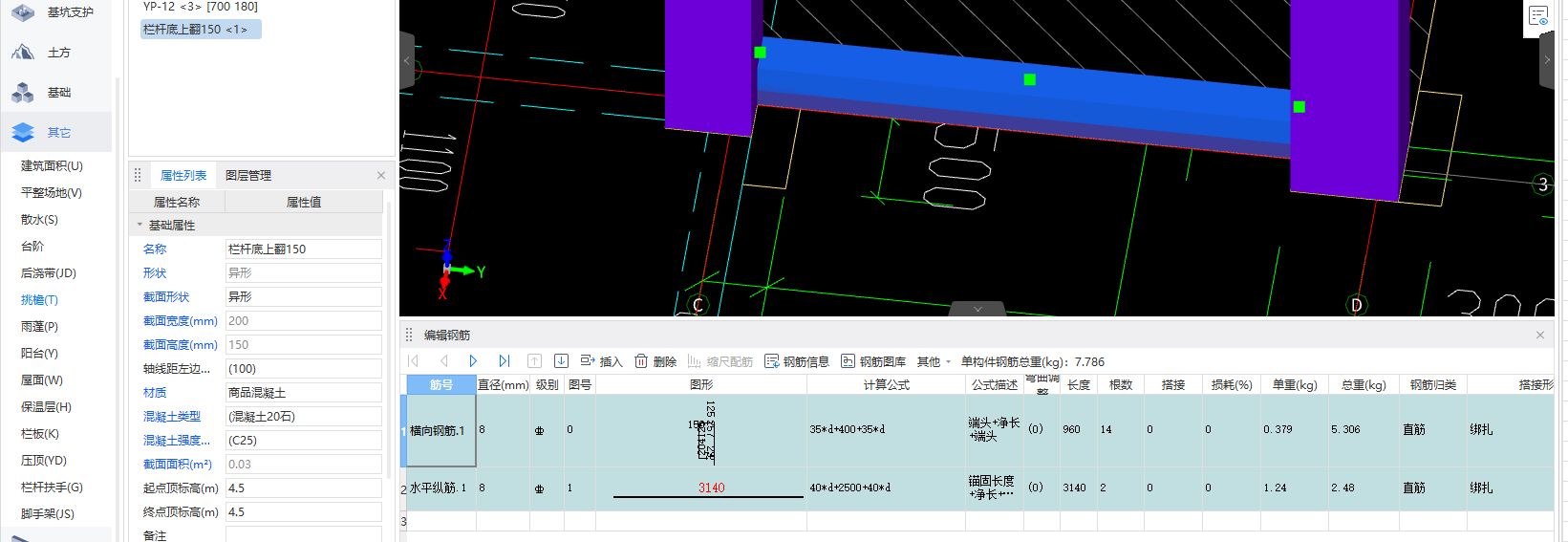Open 其他 dropdown in rebar toolbar

[x=934, y=361]
